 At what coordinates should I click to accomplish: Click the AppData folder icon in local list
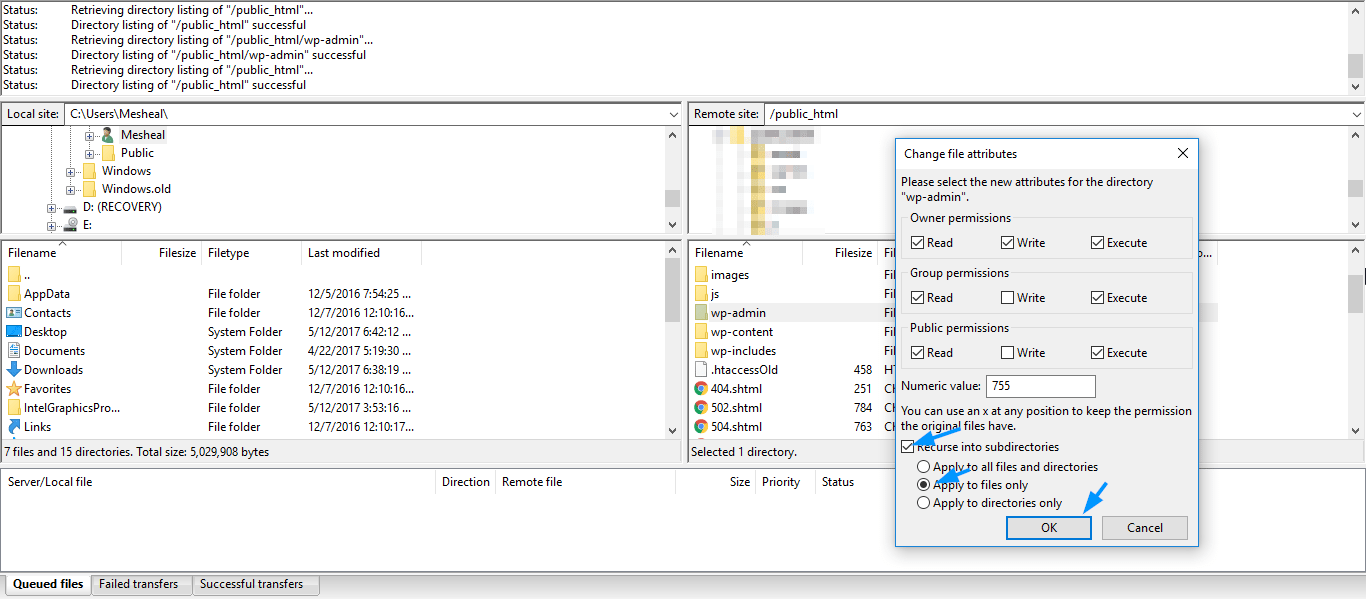pos(14,294)
